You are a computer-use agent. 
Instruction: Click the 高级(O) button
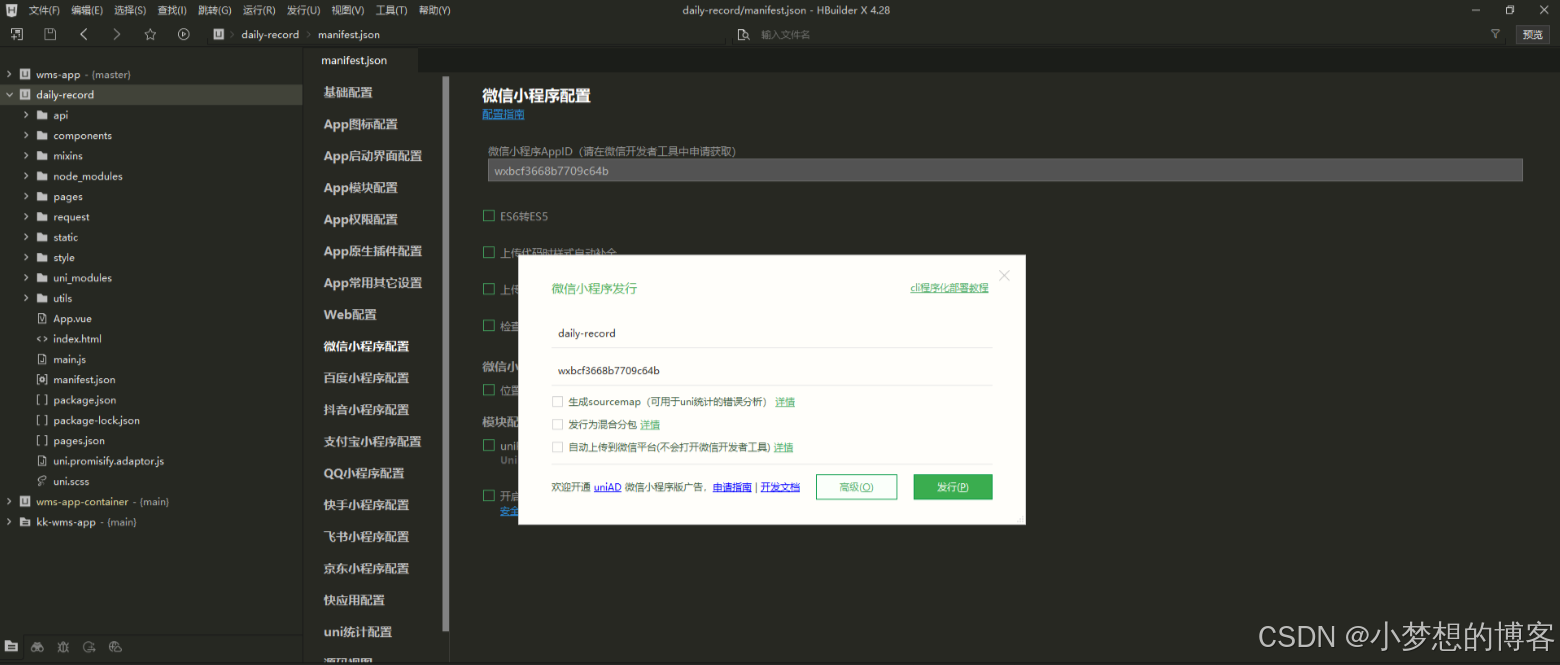pyautogui.click(x=856, y=487)
